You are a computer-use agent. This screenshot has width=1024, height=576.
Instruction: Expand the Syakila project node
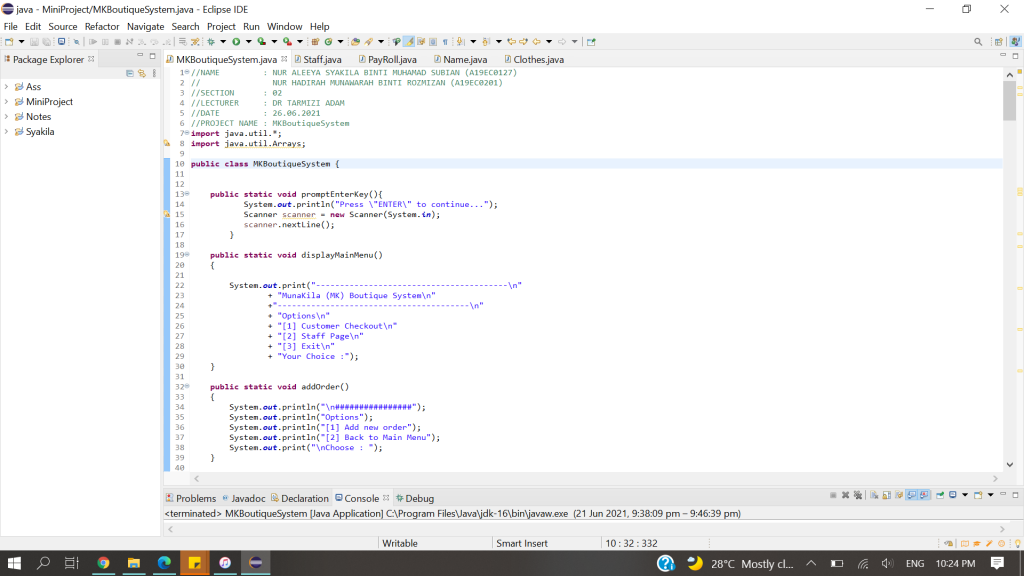(x=7, y=132)
